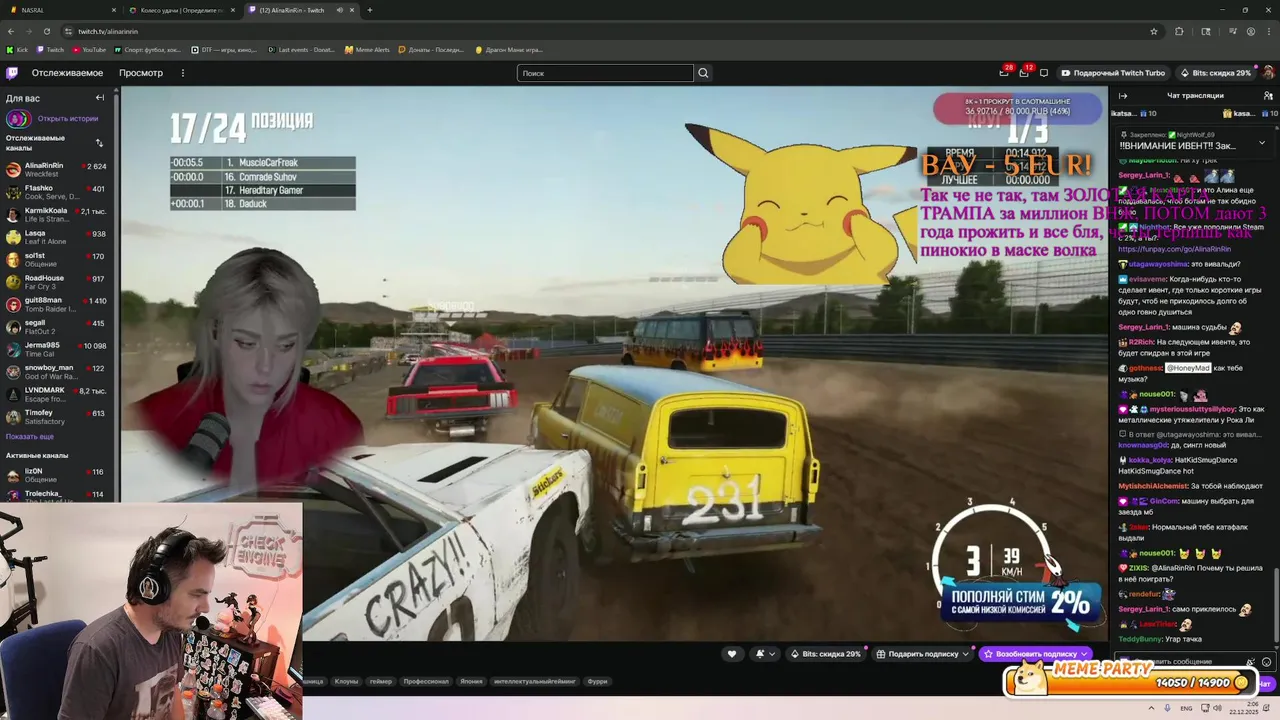This screenshot has width=1280, height=720.
Task: Click the magnifier search button
Action: tap(703, 73)
